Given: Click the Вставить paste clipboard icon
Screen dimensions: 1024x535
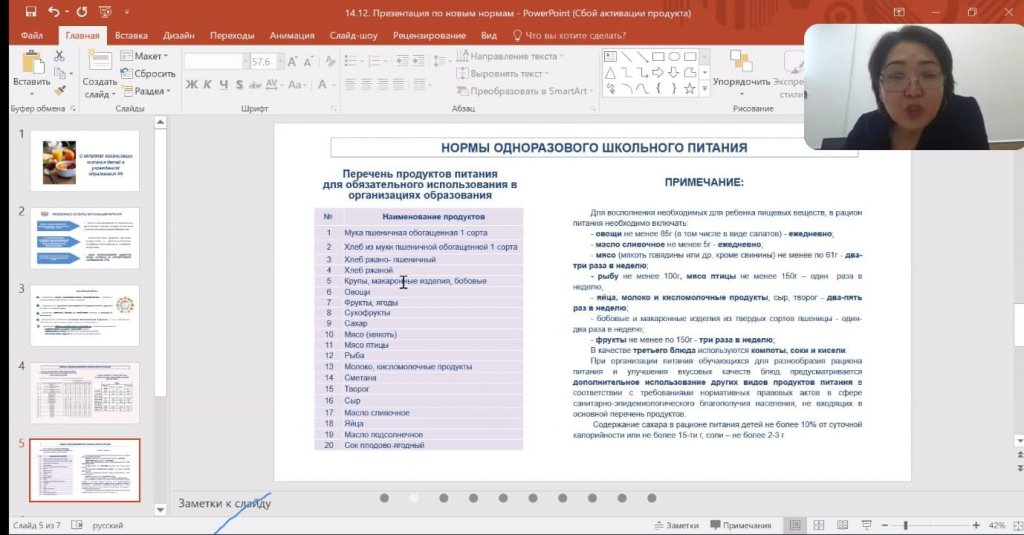Looking at the screenshot, I should (x=32, y=63).
